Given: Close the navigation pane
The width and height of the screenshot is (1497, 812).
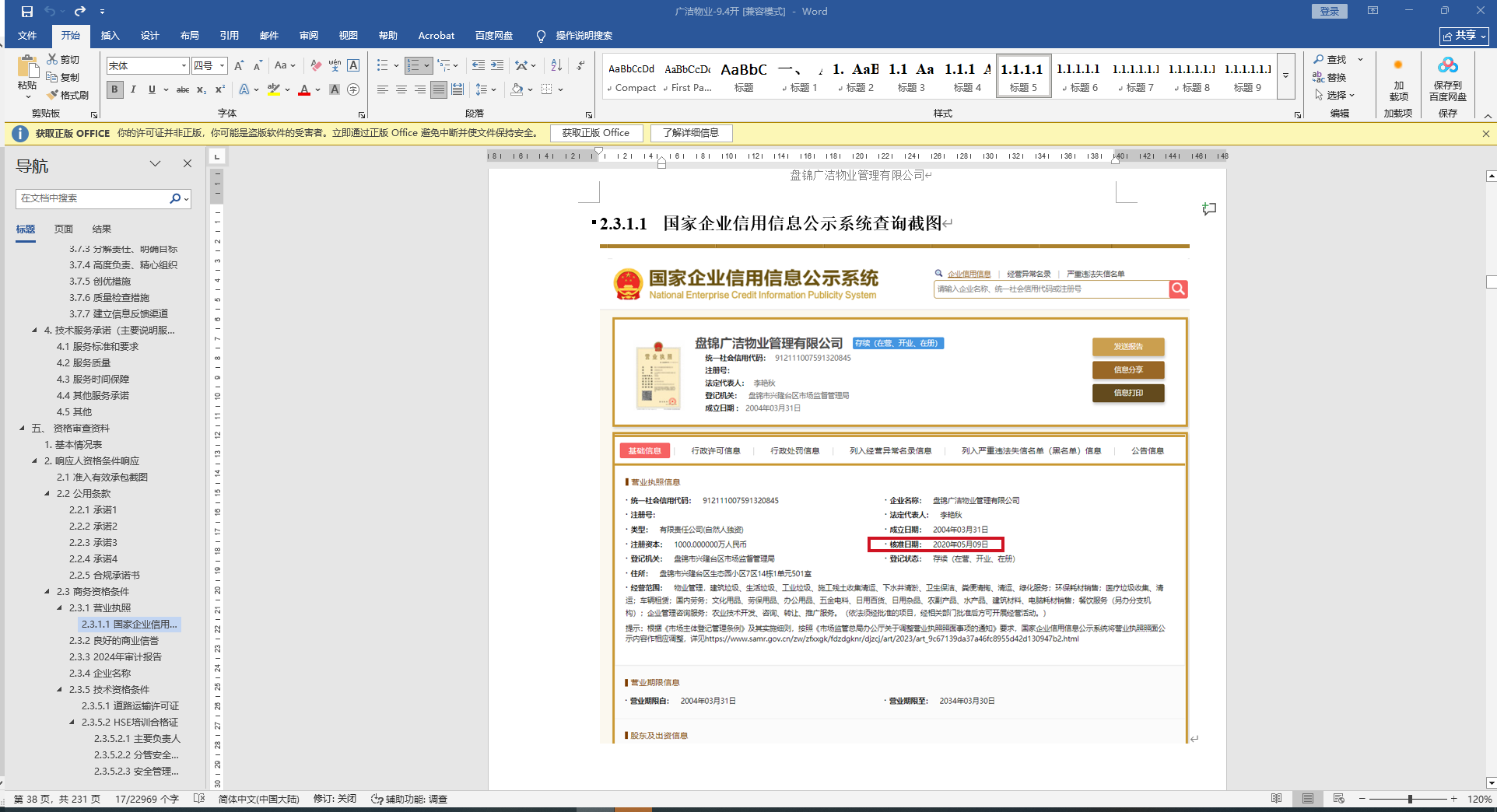Looking at the screenshot, I should [188, 163].
